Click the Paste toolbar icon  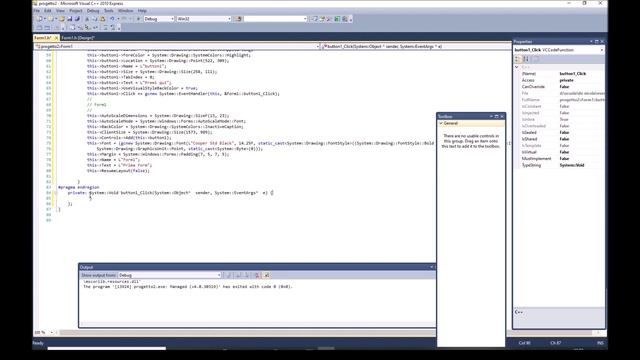[x=102, y=19]
